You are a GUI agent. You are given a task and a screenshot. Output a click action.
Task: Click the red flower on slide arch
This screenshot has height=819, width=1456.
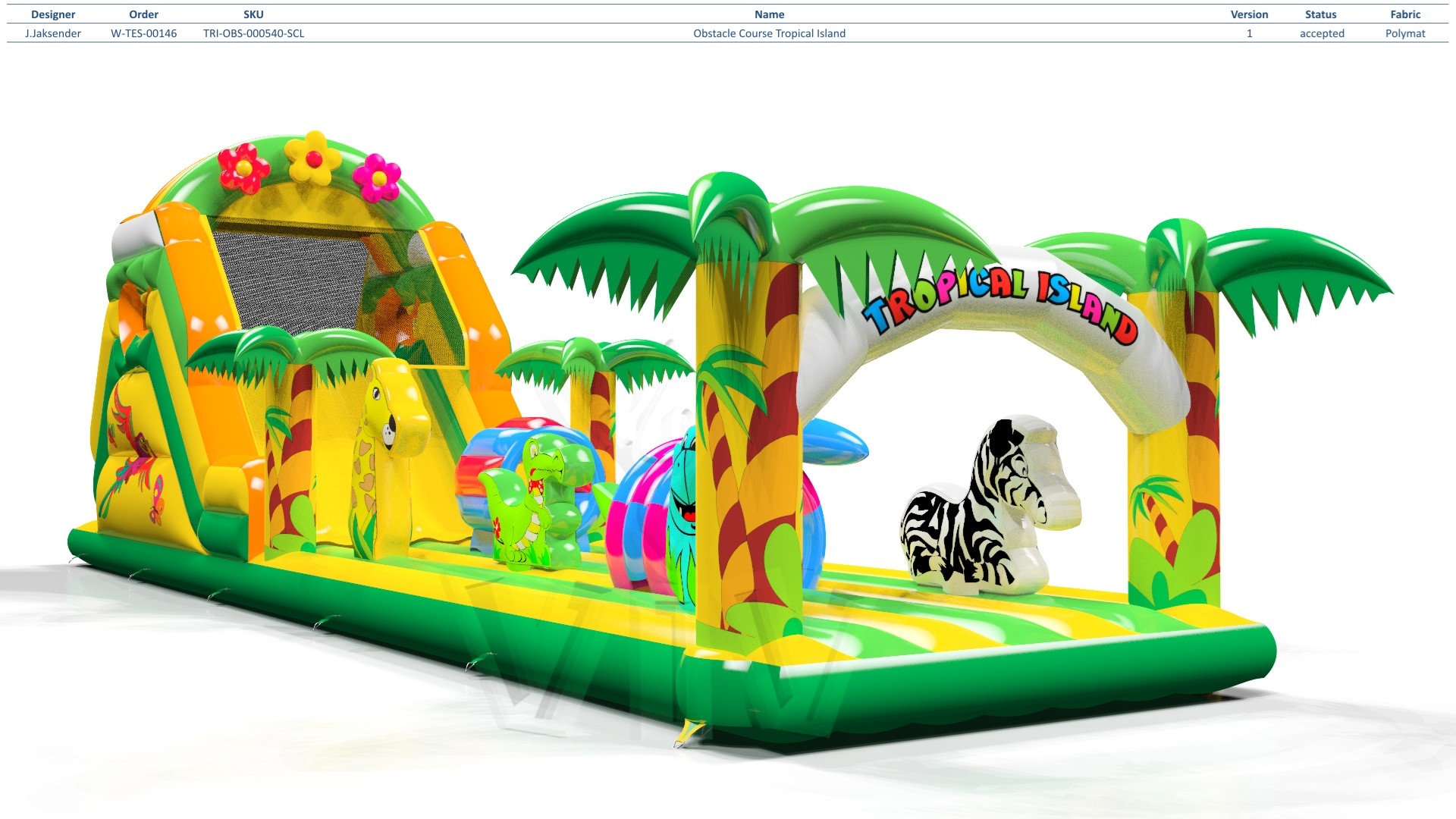[x=243, y=168]
